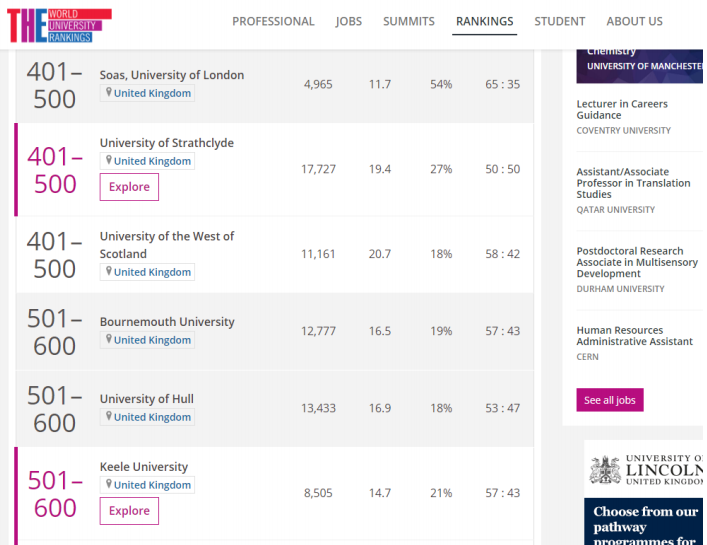The height and width of the screenshot is (545, 707).
Task: Click the location pin under Bournemouth University
Action: (109, 340)
